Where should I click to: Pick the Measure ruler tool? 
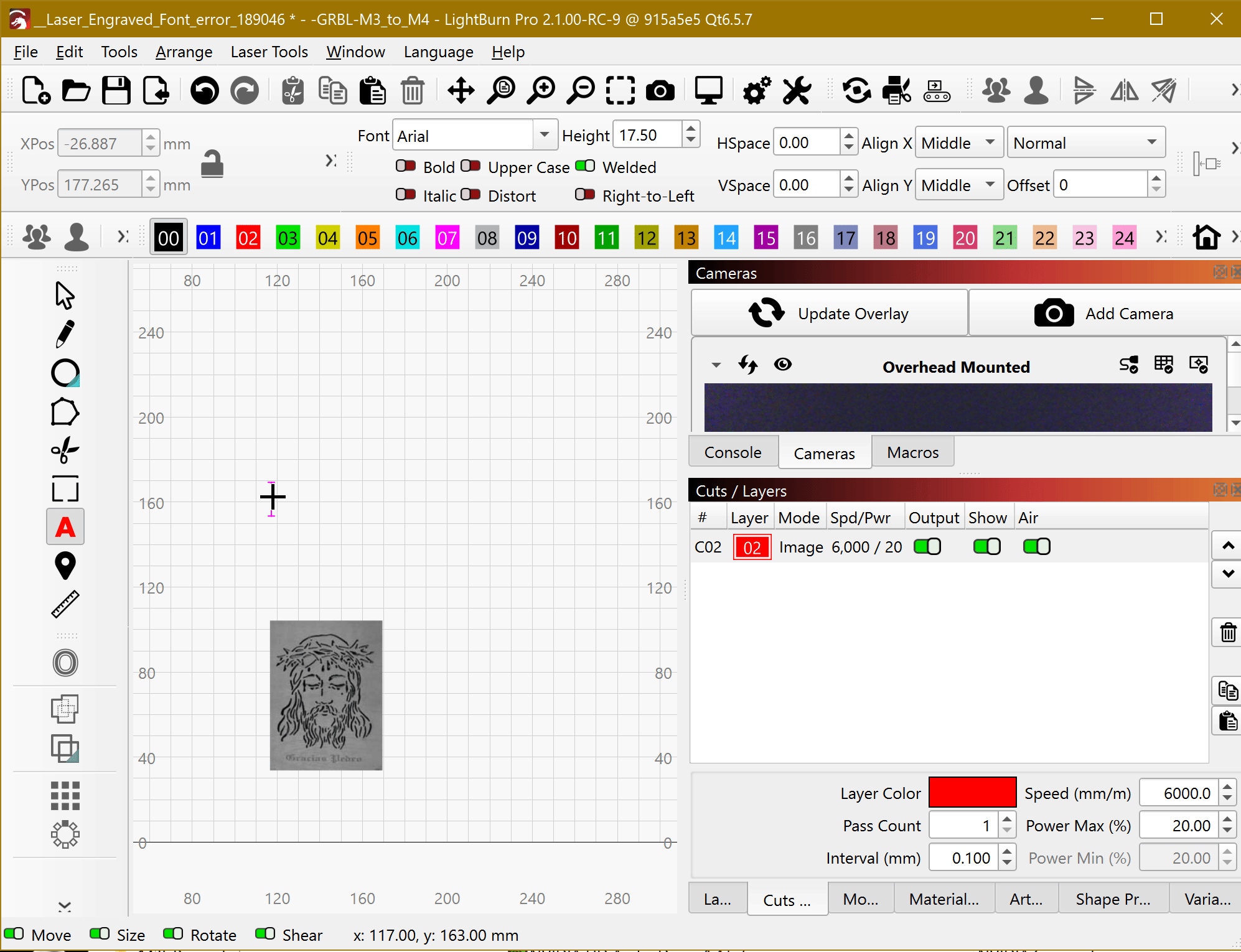pyautogui.click(x=65, y=604)
